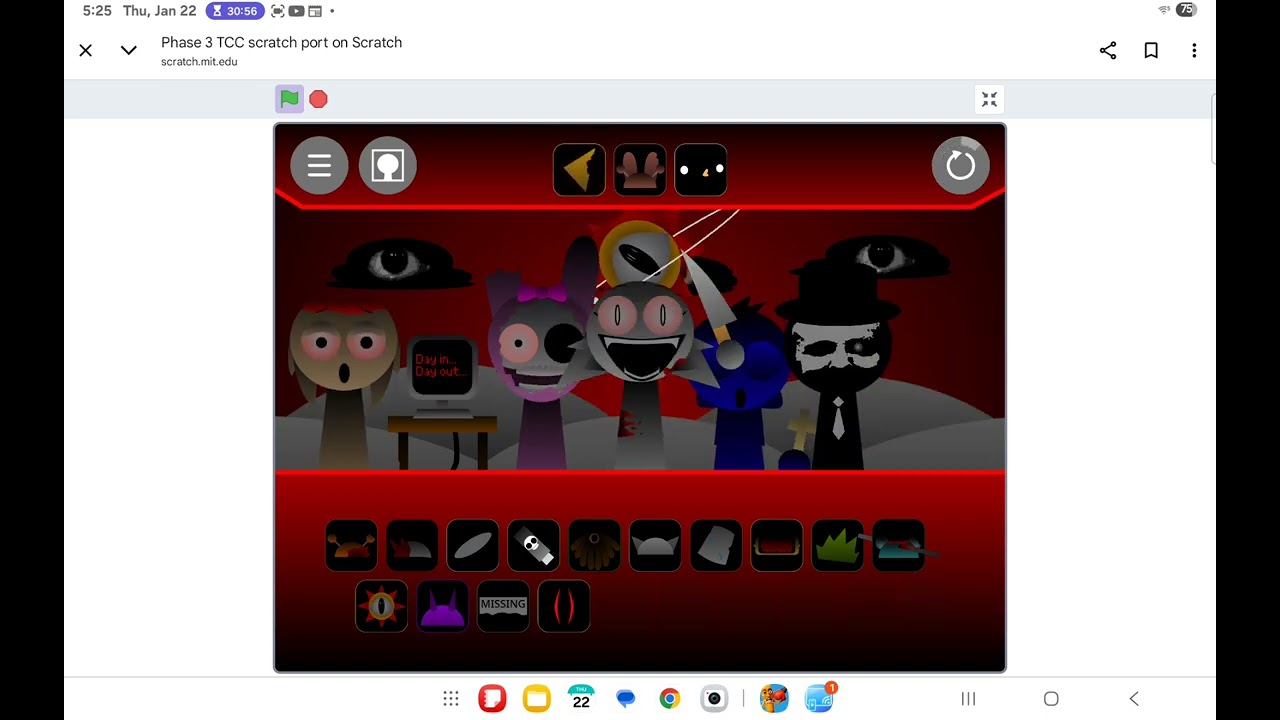Pick the MISSING poster icon
The height and width of the screenshot is (720, 1280).
click(503, 606)
